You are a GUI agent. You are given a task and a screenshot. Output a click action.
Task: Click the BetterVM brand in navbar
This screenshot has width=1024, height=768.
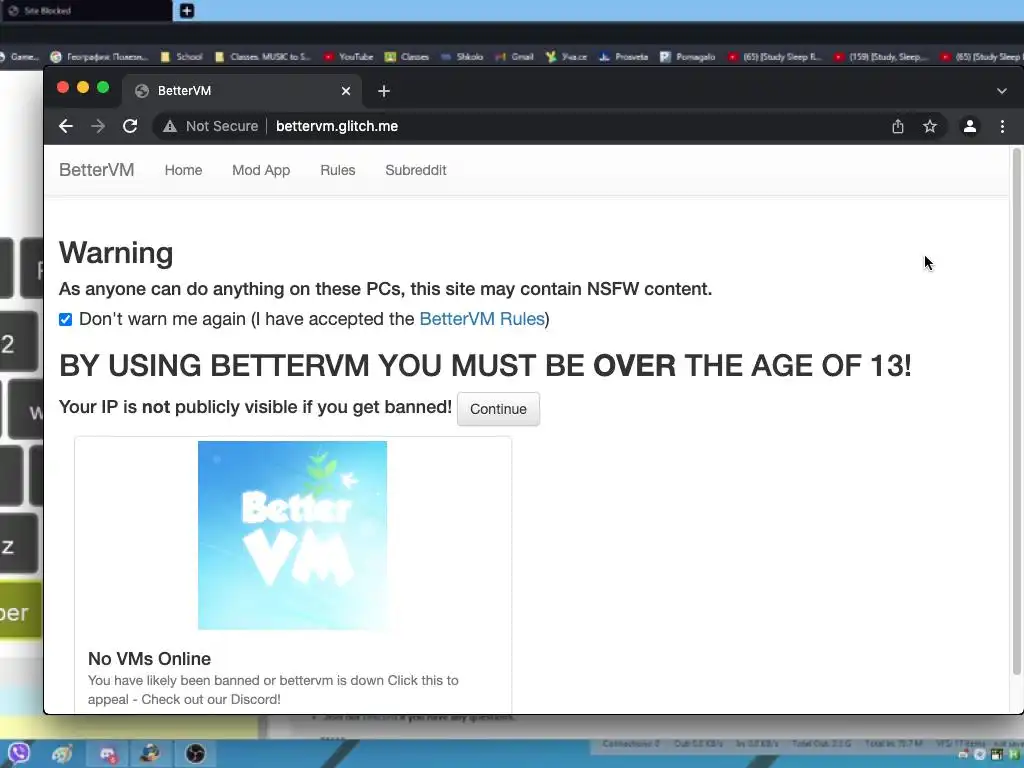click(x=97, y=170)
